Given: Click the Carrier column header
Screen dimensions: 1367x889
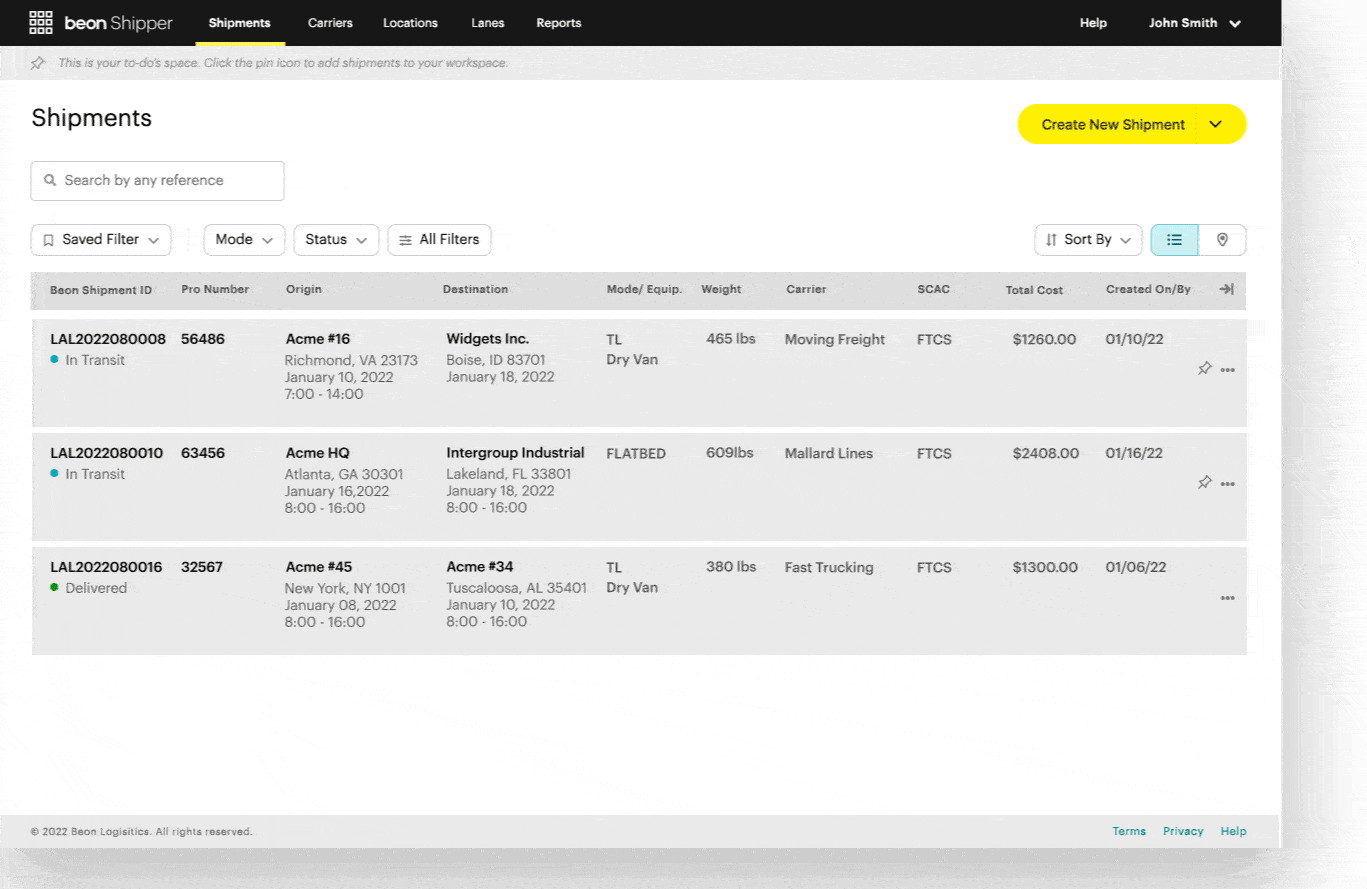Looking at the screenshot, I should pyautogui.click(x=806, y=289).
